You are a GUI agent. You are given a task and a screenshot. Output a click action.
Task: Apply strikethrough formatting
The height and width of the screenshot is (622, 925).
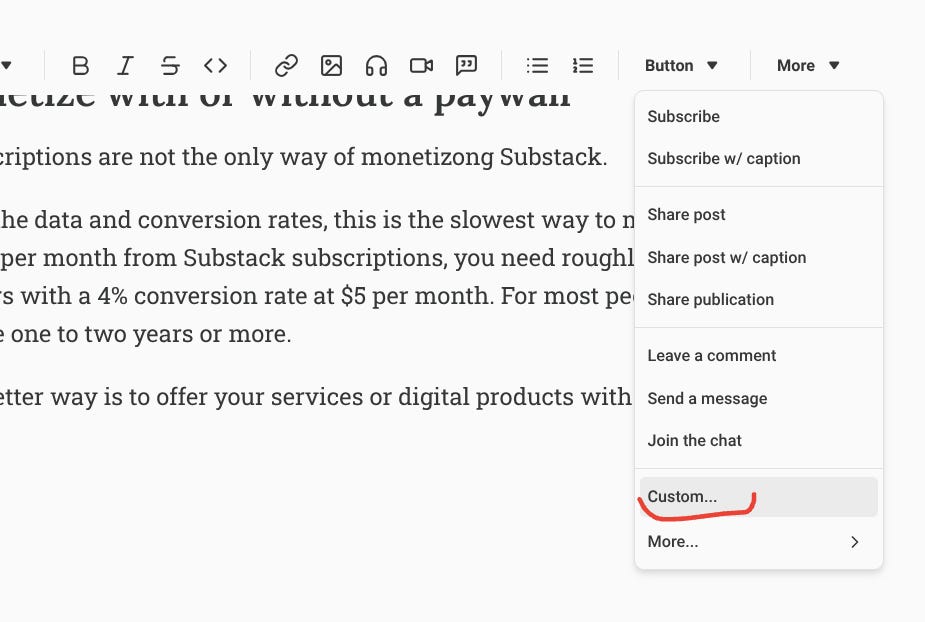[x=170, y=66]
